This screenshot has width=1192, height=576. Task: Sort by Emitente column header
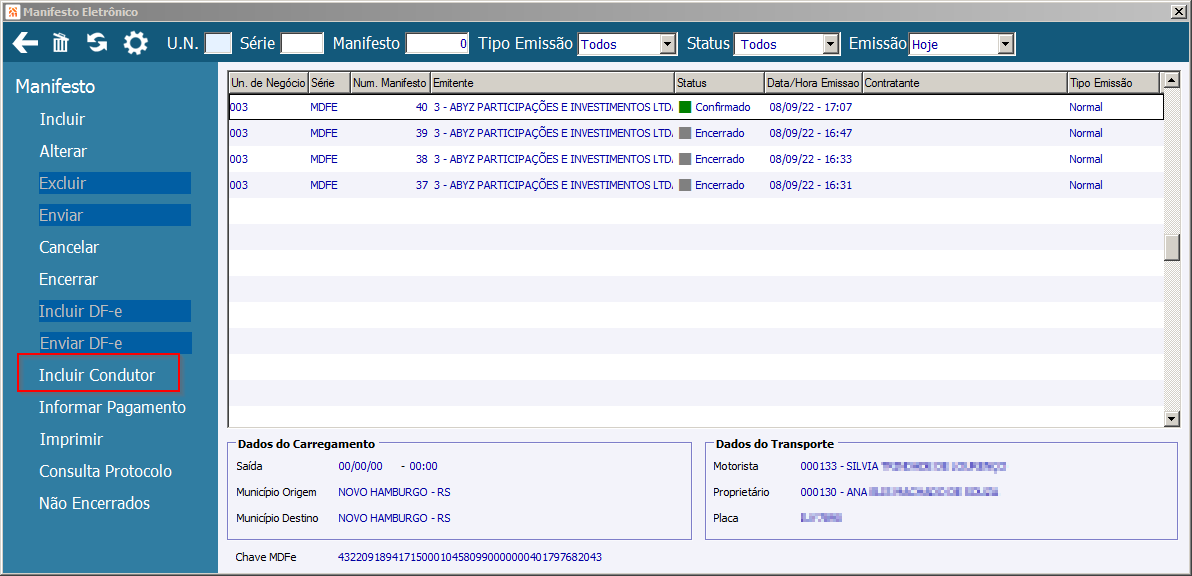click(553, 82)
